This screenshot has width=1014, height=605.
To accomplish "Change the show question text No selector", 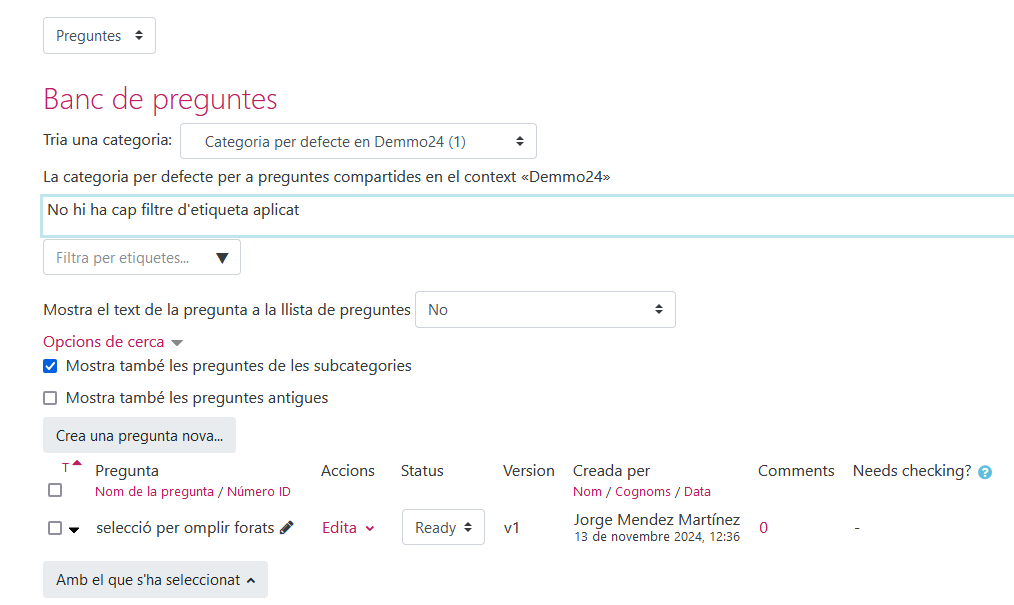I will [545, 310].
